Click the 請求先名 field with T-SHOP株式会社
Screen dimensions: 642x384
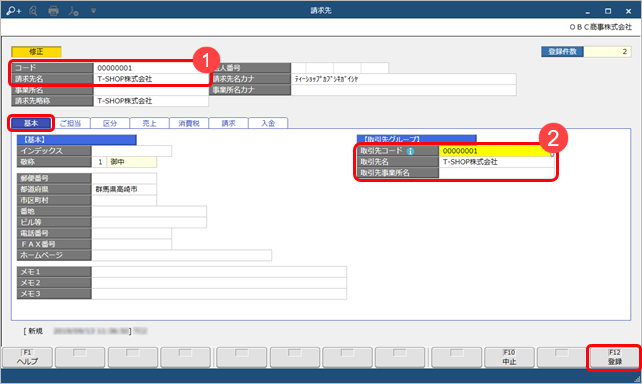click(x=151, y=79)
